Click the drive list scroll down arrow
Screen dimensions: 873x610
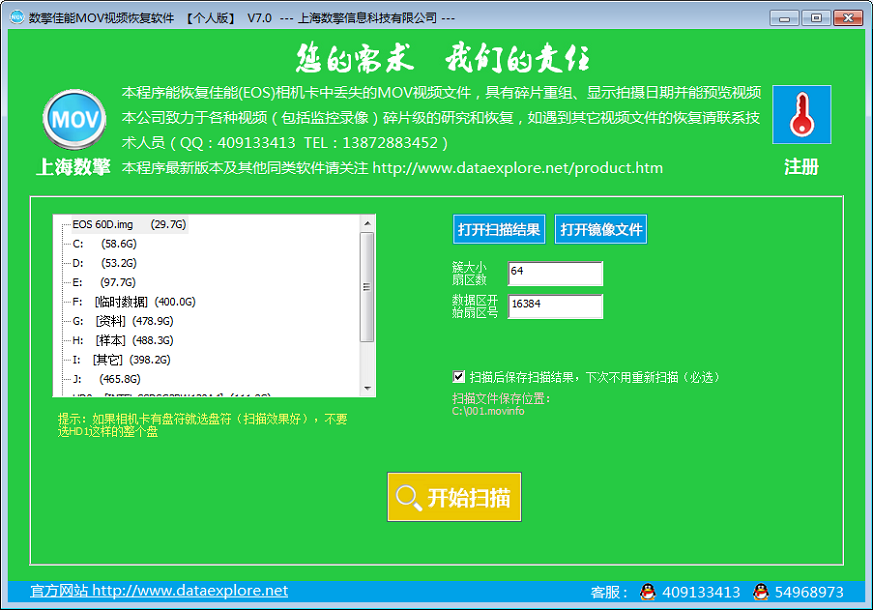coord(367,388)
